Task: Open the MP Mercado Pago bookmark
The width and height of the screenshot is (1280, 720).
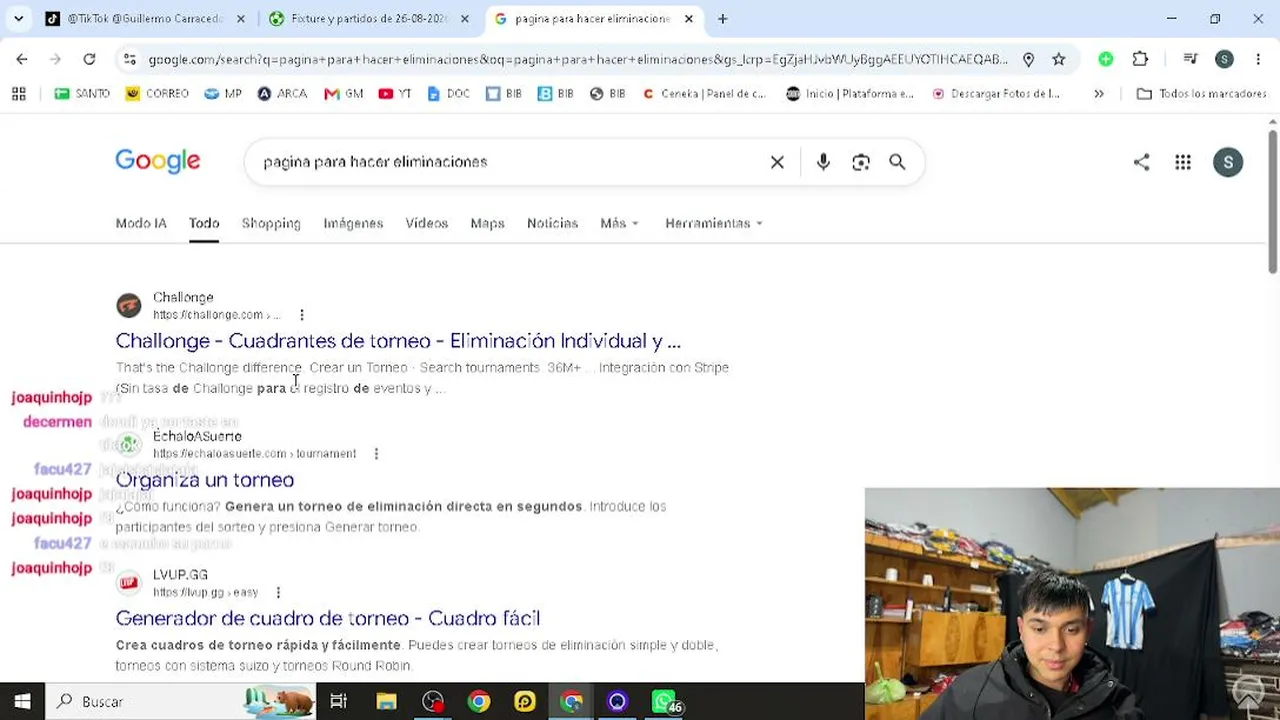Action: tap(223, 93)
